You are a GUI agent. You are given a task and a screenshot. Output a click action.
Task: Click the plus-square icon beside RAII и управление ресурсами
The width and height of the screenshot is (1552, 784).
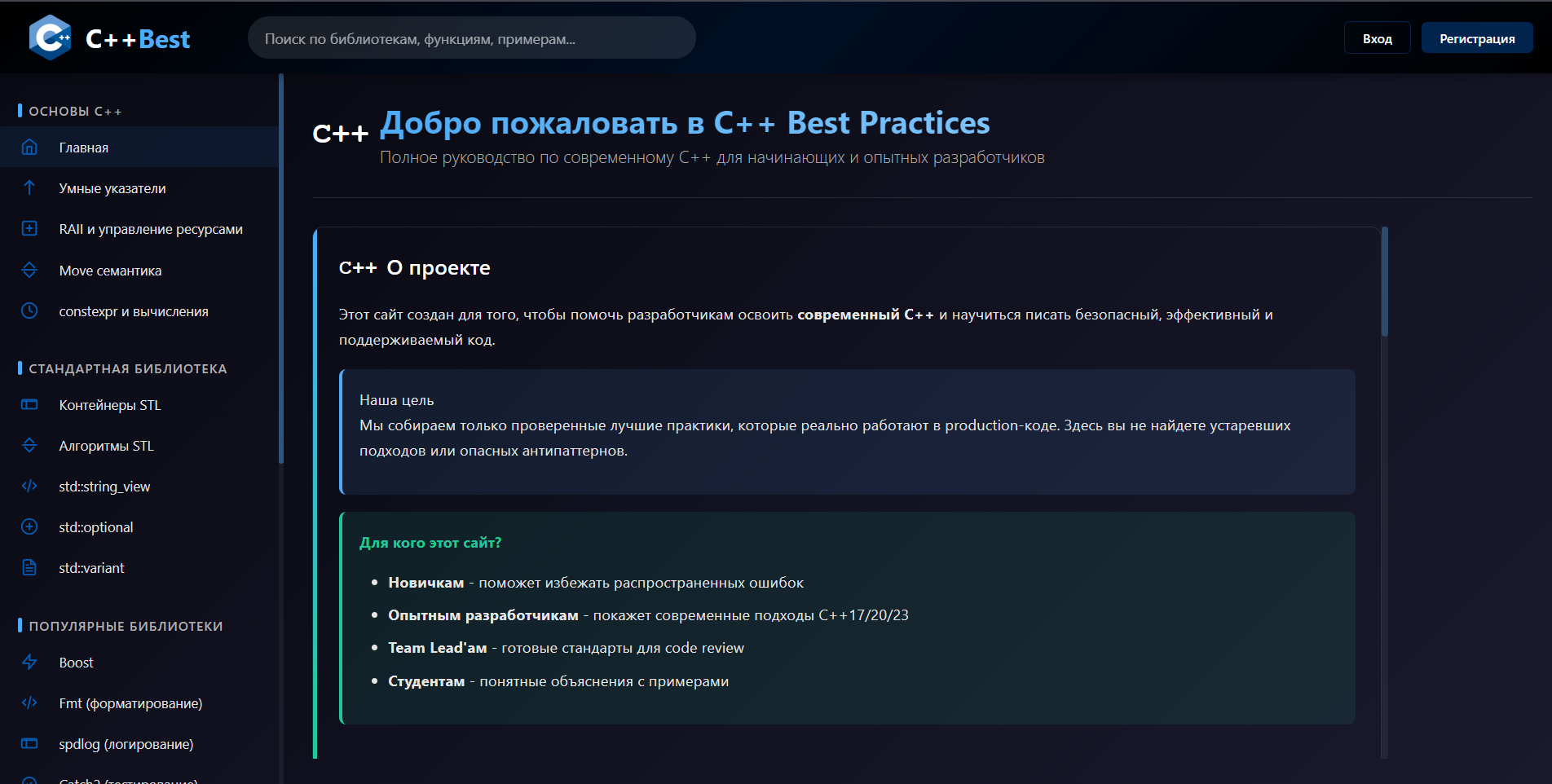point(29,228)
